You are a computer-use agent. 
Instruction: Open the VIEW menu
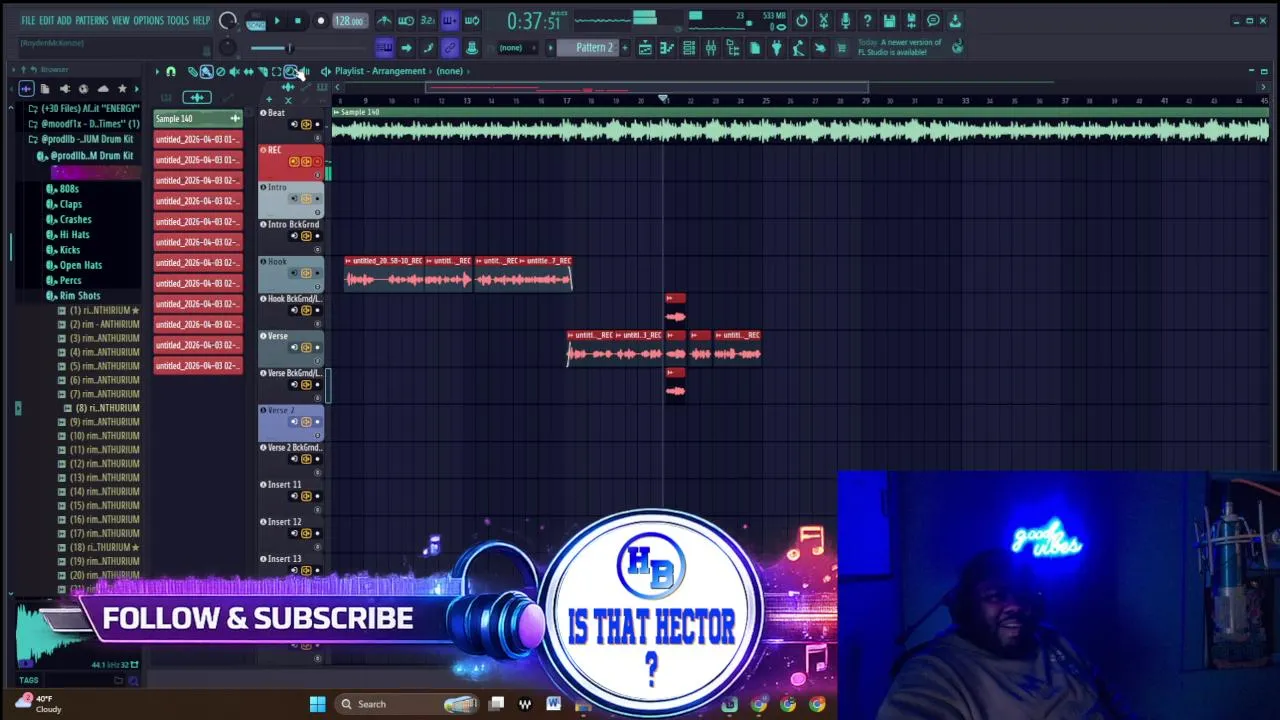click(120, 20)
